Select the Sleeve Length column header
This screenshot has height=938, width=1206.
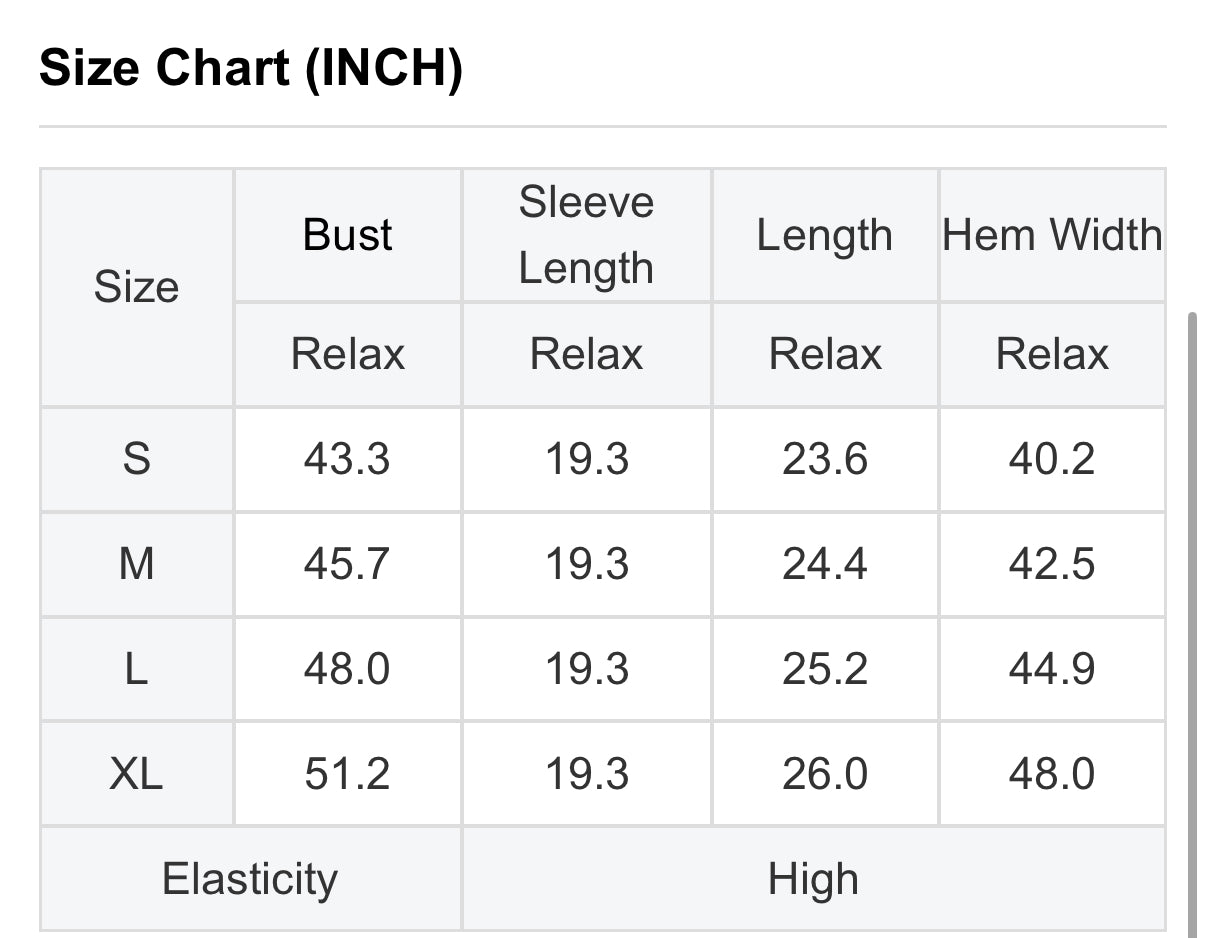[x=586, y=235]
